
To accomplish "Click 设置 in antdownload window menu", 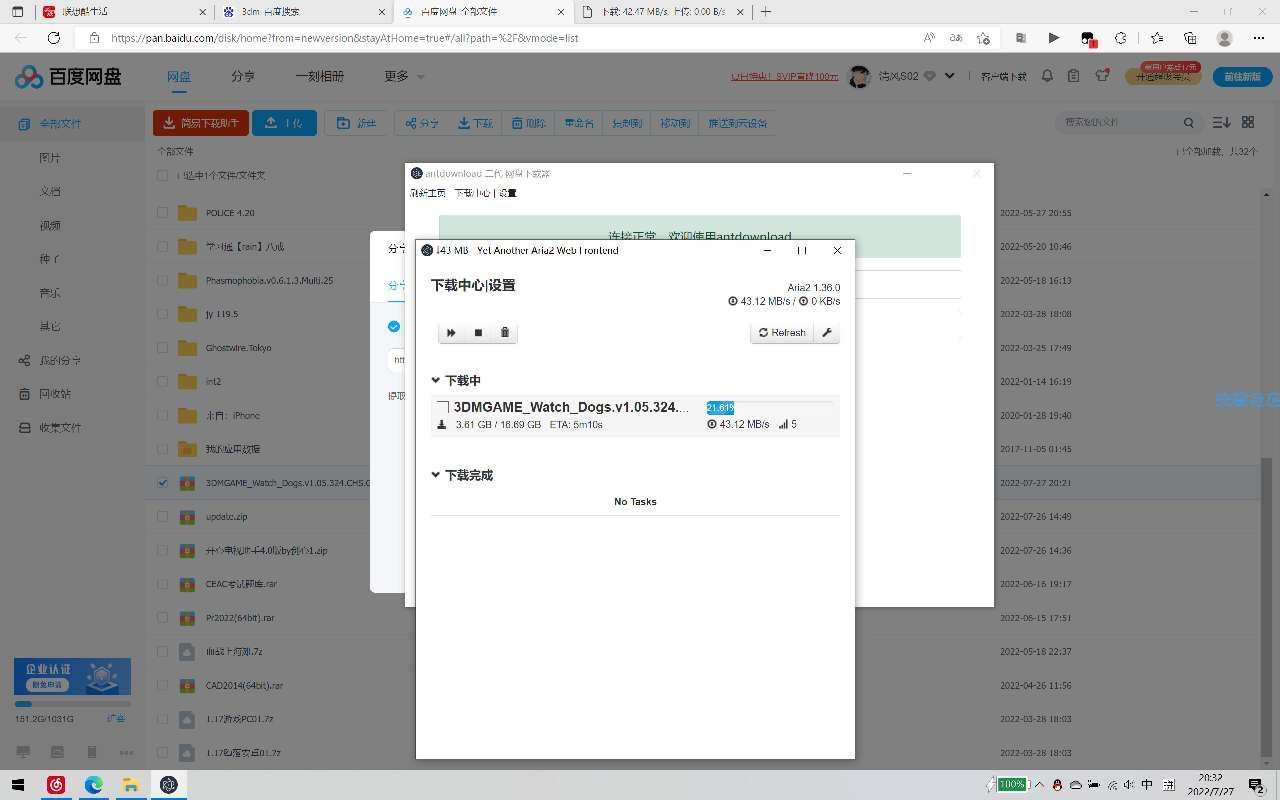I will click(508, 193).
